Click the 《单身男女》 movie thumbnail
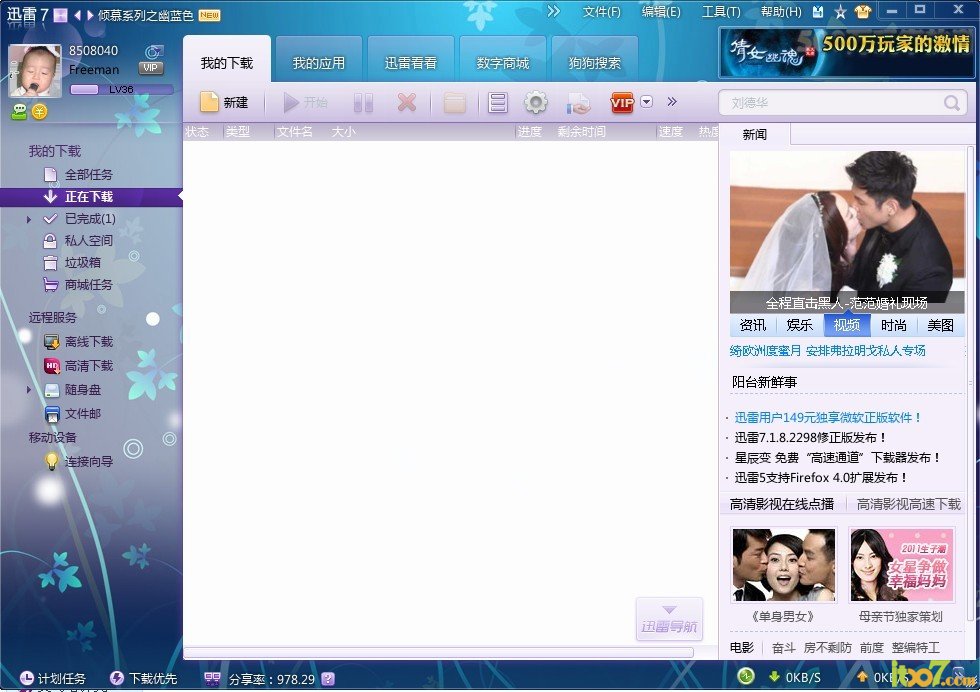The height and width of the screenshot is (692, 980). tap(784, 565)
